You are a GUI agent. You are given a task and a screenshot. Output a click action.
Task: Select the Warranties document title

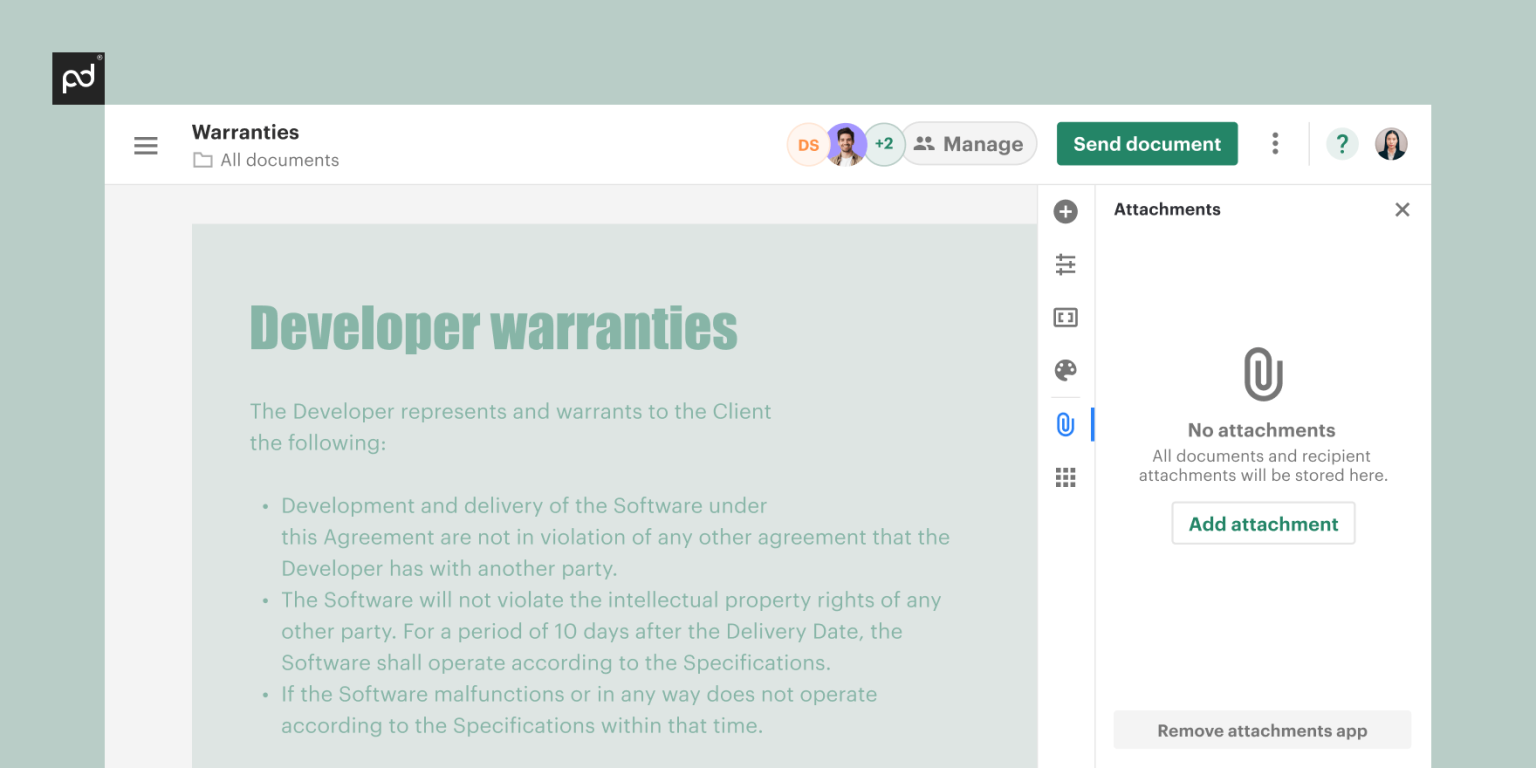(245, 132)
